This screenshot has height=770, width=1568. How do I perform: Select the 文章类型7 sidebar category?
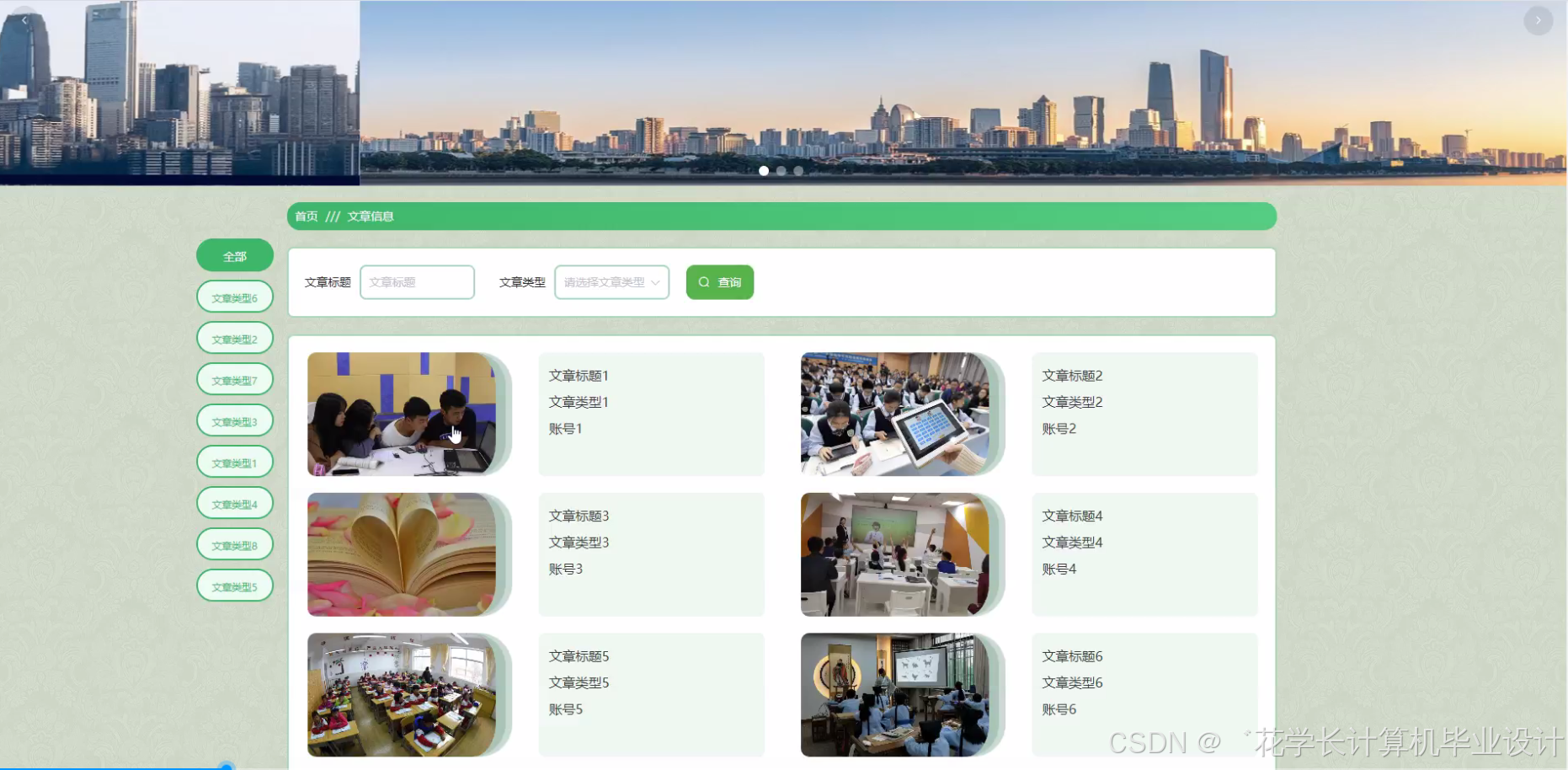[234, 379]
